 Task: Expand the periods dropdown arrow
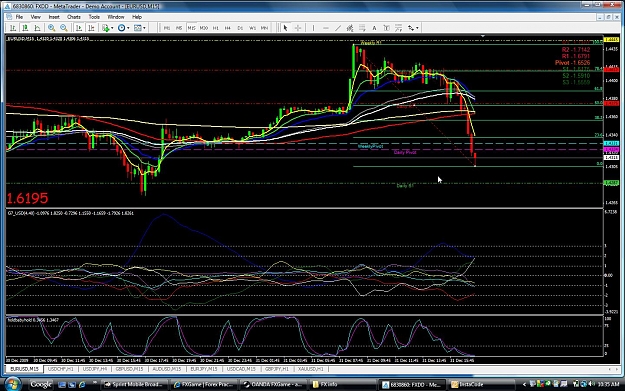(x=128, y=28)
